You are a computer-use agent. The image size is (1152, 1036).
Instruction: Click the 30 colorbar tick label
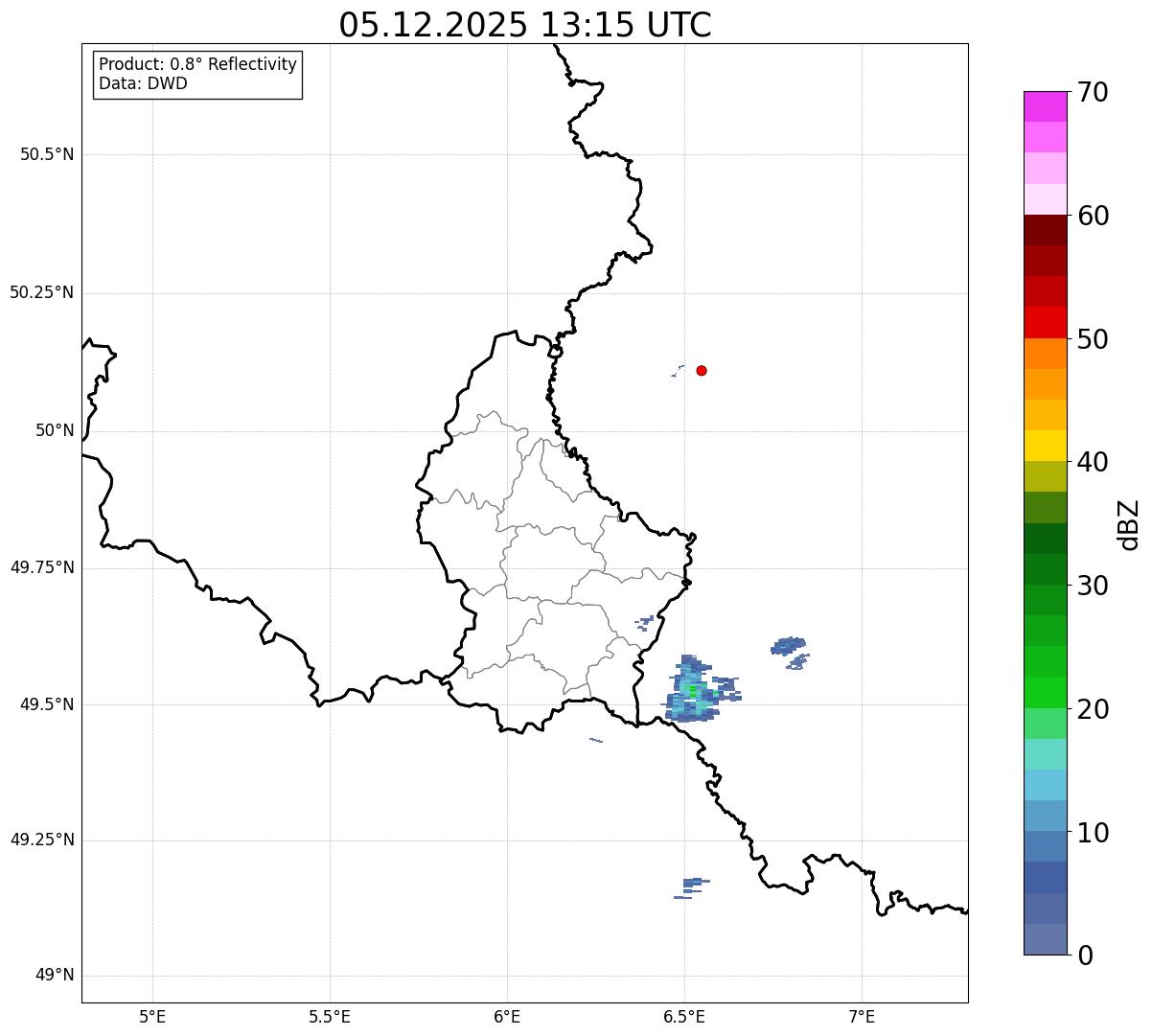click(1094, 586)
